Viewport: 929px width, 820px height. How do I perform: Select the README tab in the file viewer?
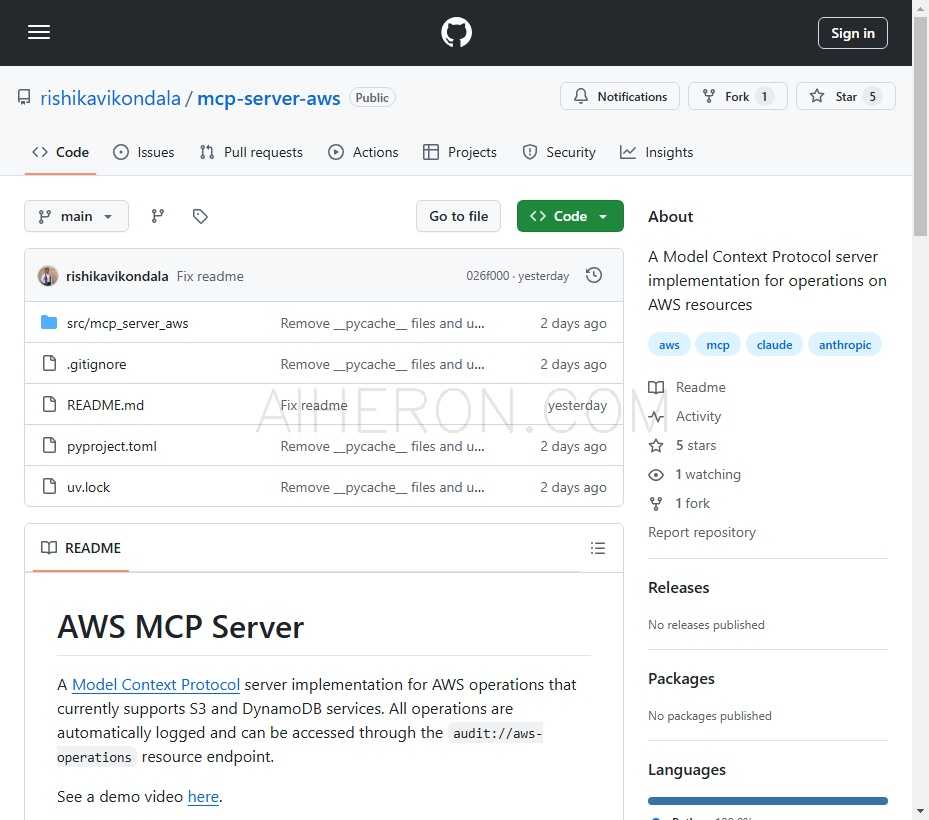click(81, 548)
